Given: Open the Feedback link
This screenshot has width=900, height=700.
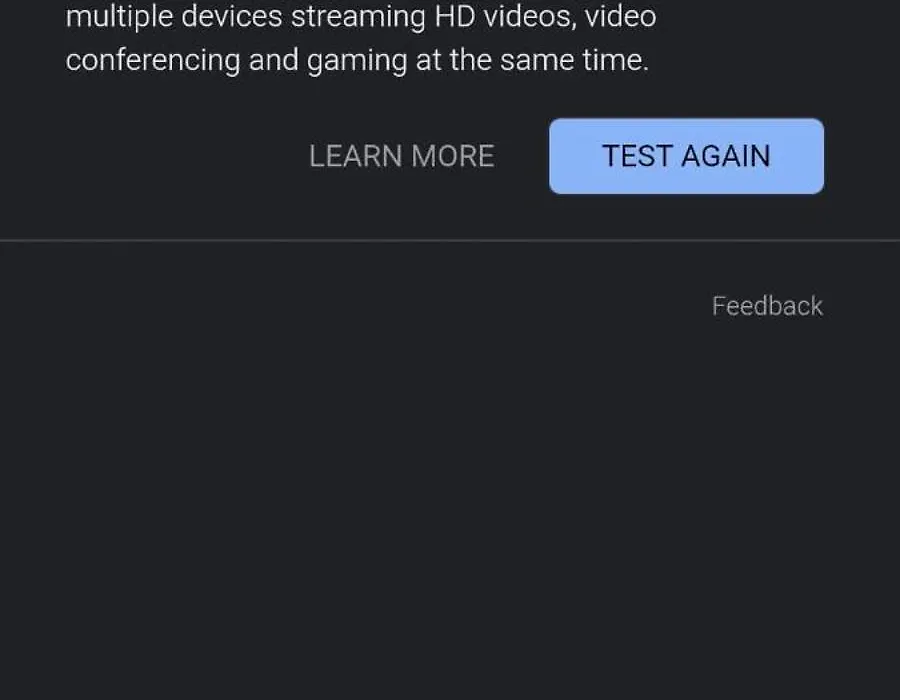Looking at the screenshot, I should 767,306.
